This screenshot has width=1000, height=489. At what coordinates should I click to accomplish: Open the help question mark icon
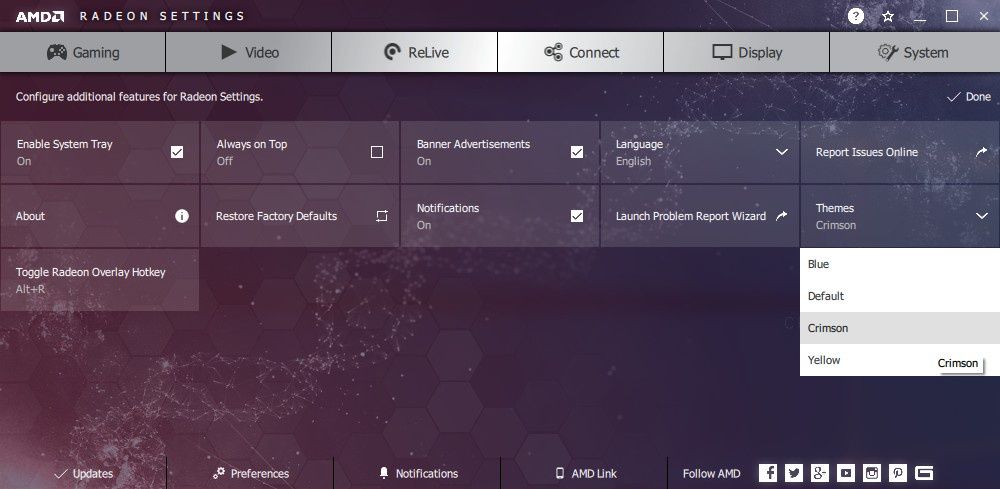coord(856,17)
